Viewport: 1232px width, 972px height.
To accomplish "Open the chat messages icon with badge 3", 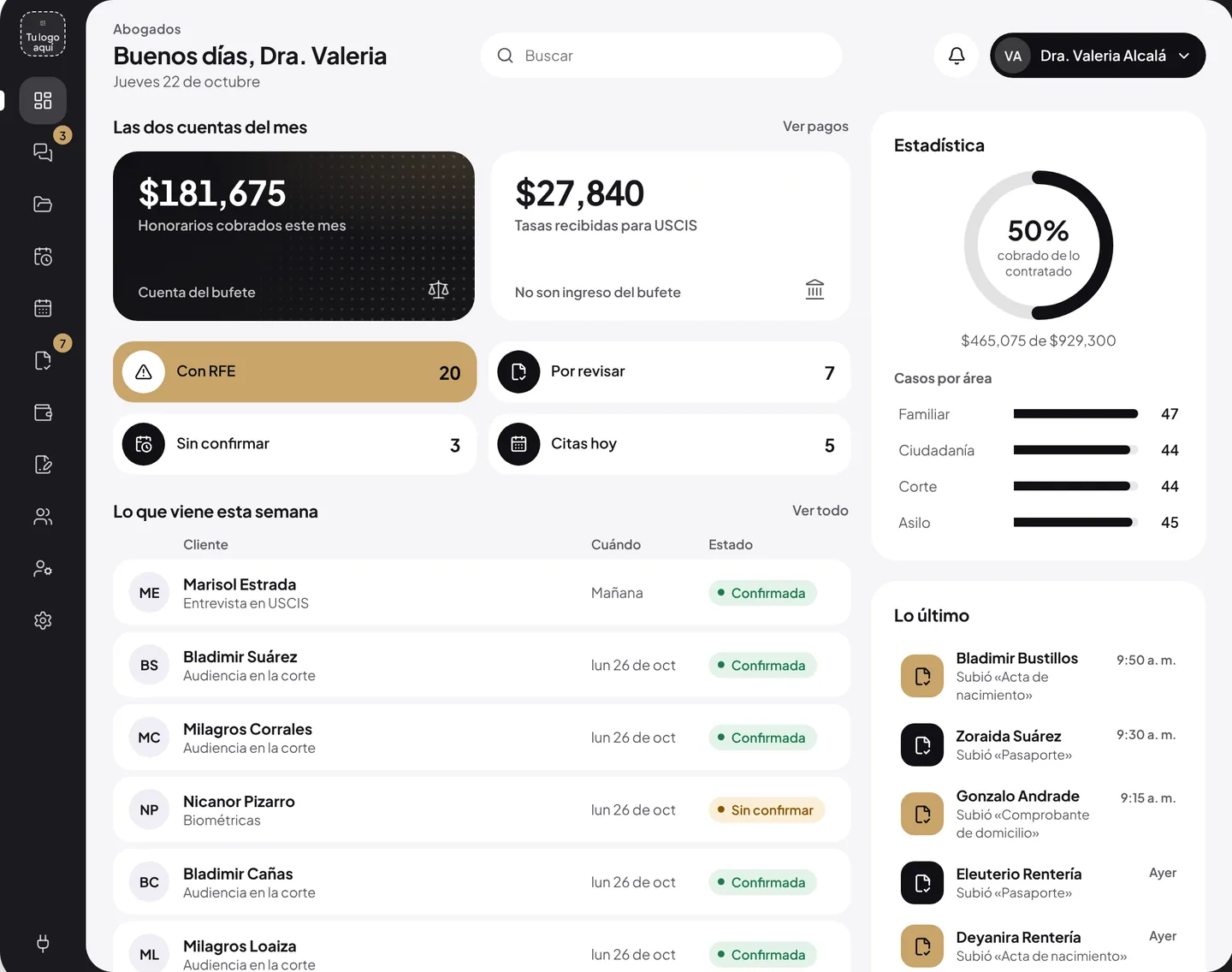I will pos(43,152).
